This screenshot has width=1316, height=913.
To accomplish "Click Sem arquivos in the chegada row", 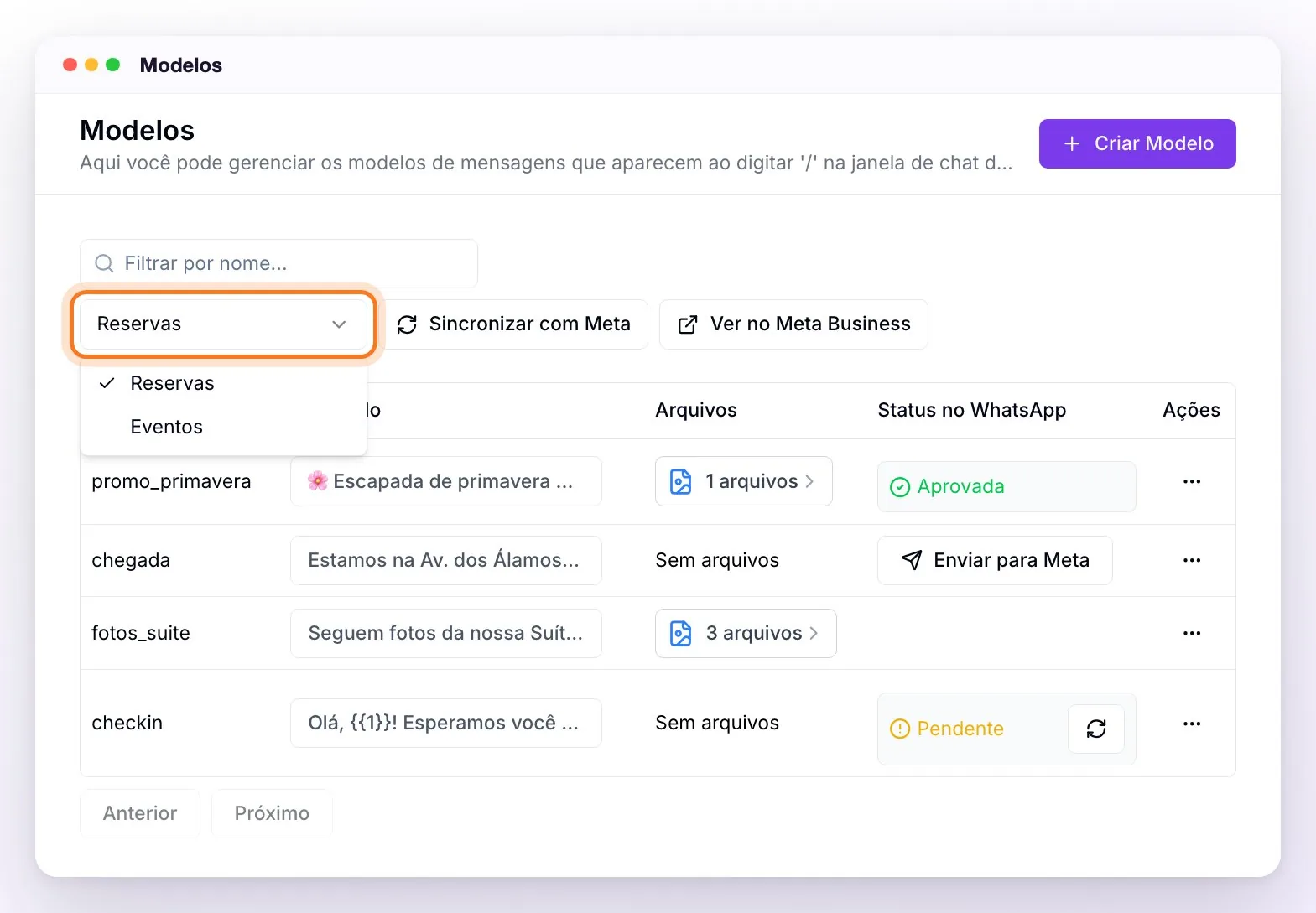I will pos(717,560).
